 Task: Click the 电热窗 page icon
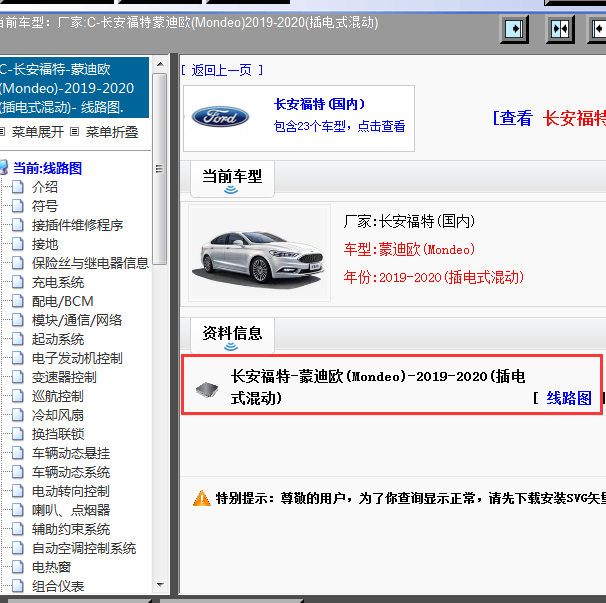pyautogui.click(x=18, y=567)
